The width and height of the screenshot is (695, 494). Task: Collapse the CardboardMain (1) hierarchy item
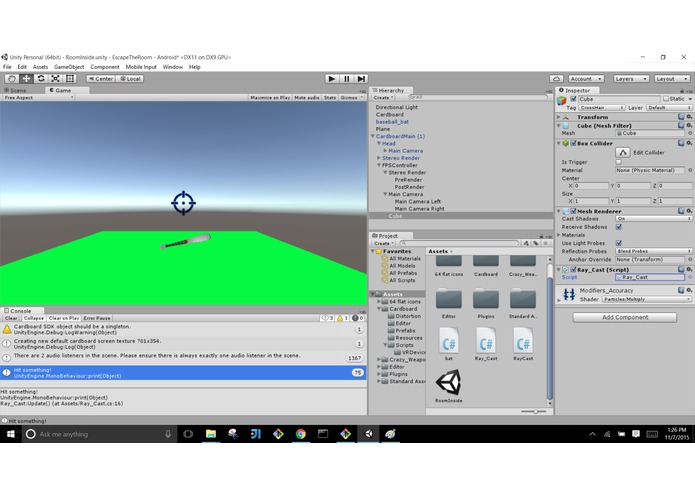click(x=373, y=136)
